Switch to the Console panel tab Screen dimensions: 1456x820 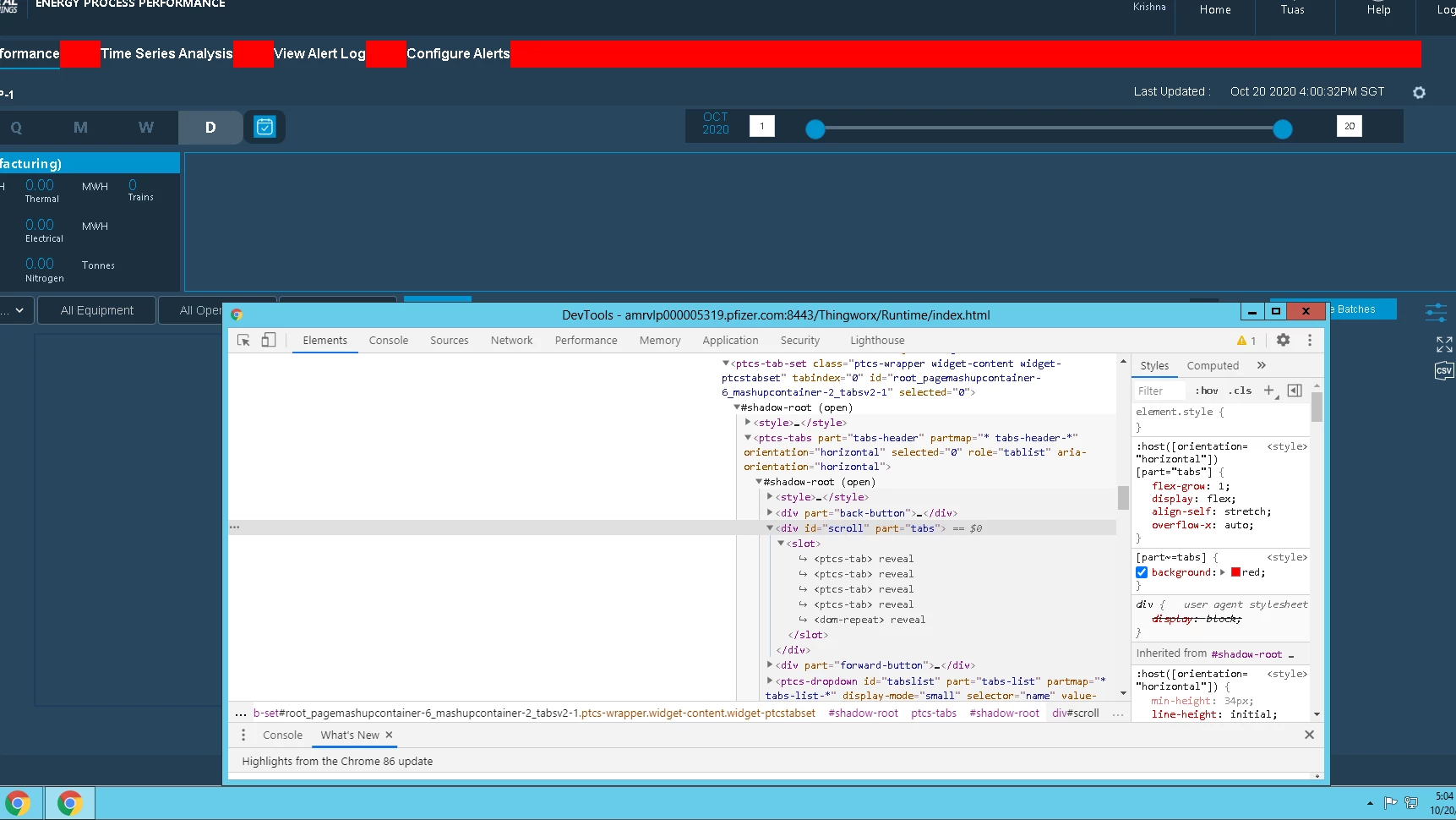click(389, 340)
